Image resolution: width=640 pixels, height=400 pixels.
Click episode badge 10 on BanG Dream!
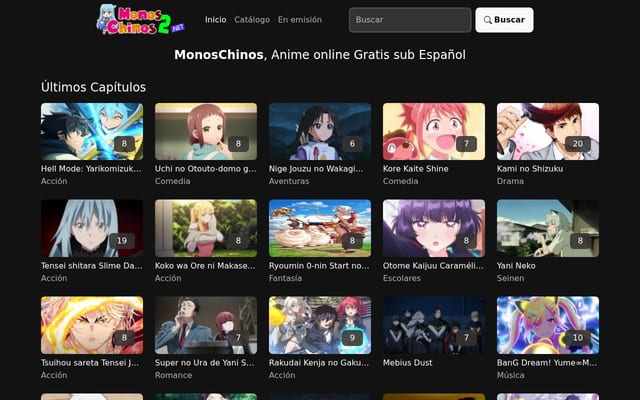pyautogui.click(x=578, y=338)
